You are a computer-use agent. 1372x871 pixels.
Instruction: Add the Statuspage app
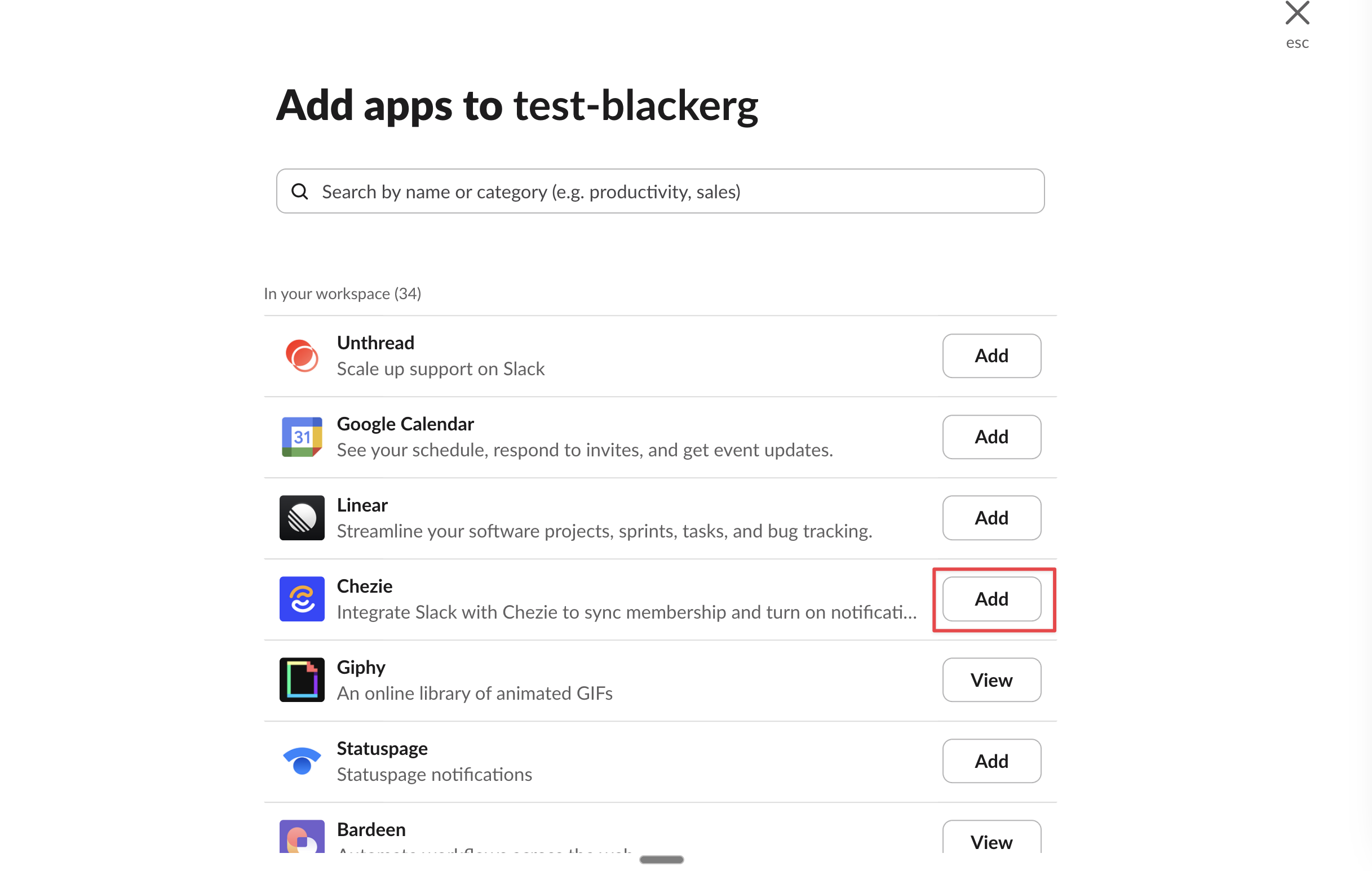[991, 761]
